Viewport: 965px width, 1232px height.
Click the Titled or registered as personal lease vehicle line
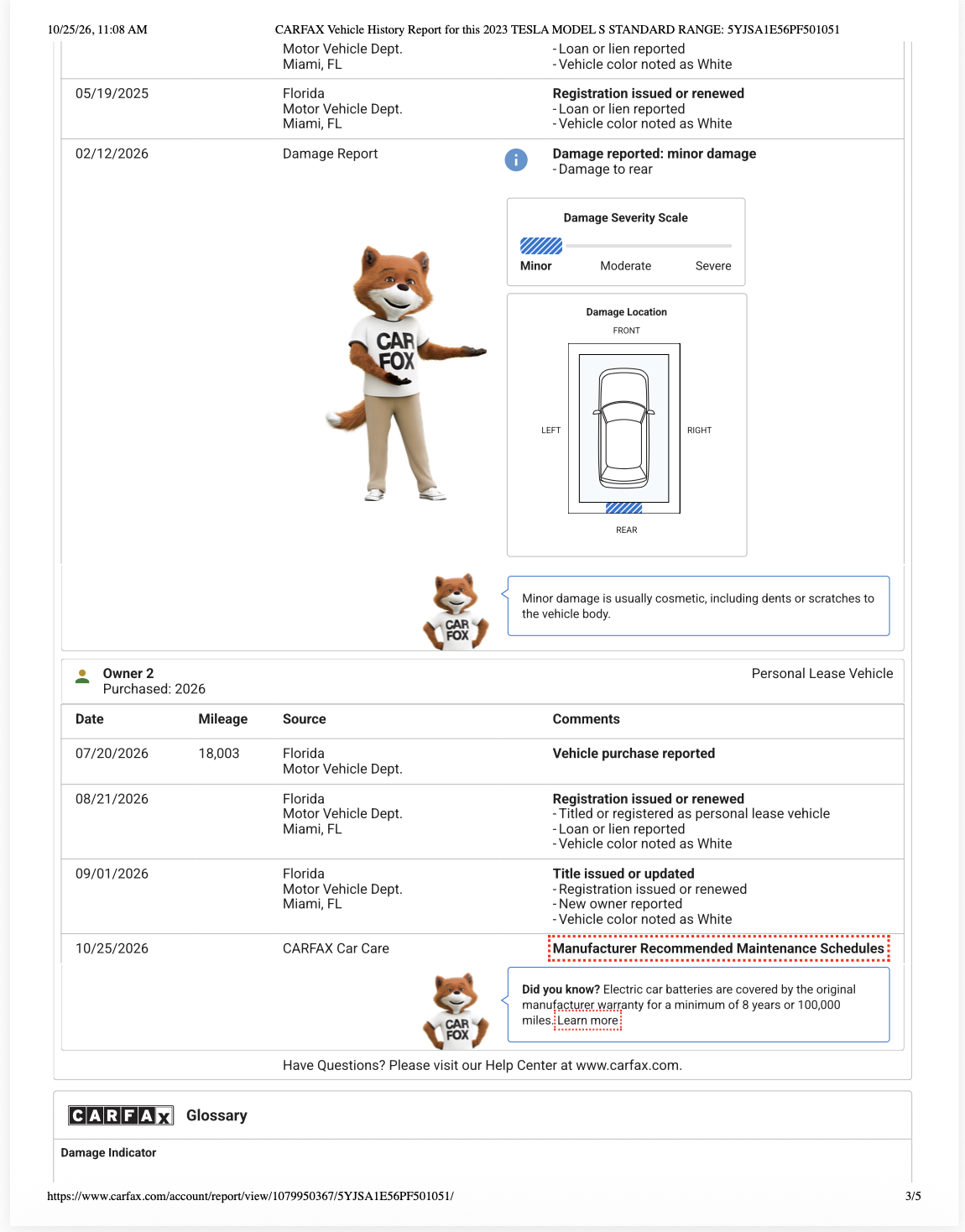click(x=691, y=814)
